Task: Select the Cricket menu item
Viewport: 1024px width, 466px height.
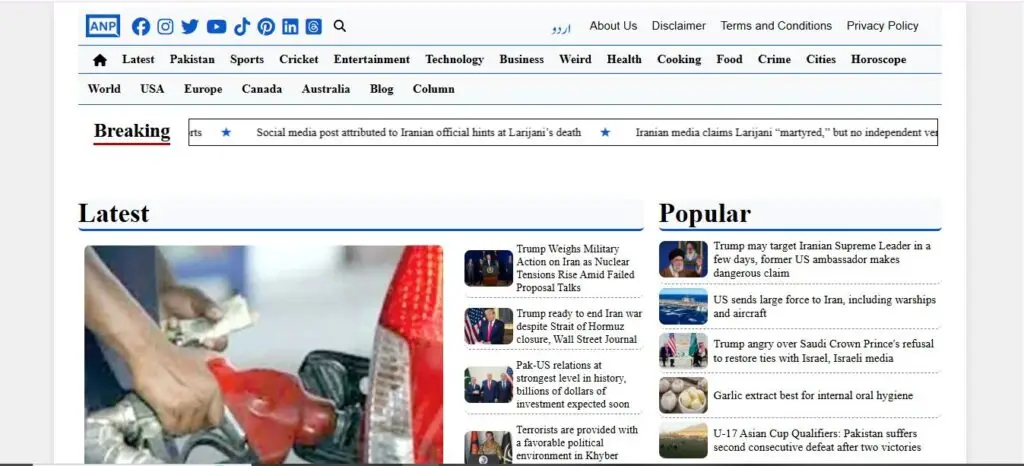Action: (298, 59)
